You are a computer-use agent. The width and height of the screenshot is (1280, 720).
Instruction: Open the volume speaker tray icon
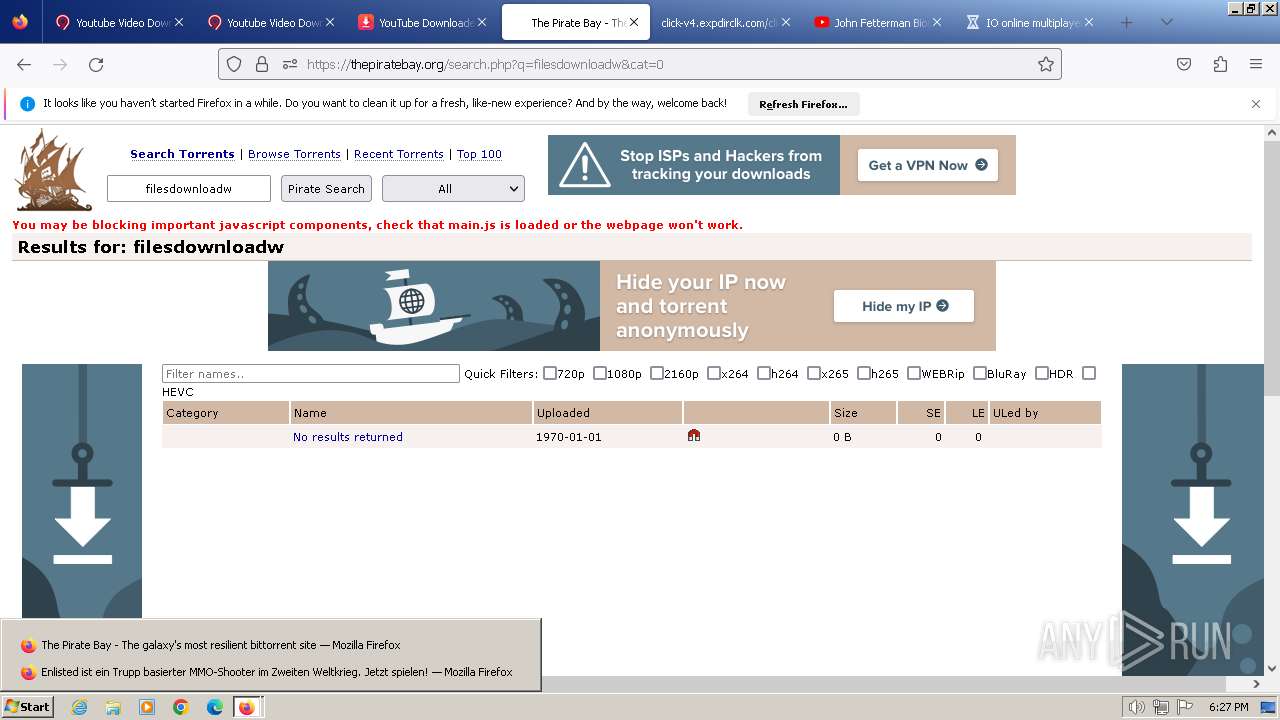(1137, 707)
